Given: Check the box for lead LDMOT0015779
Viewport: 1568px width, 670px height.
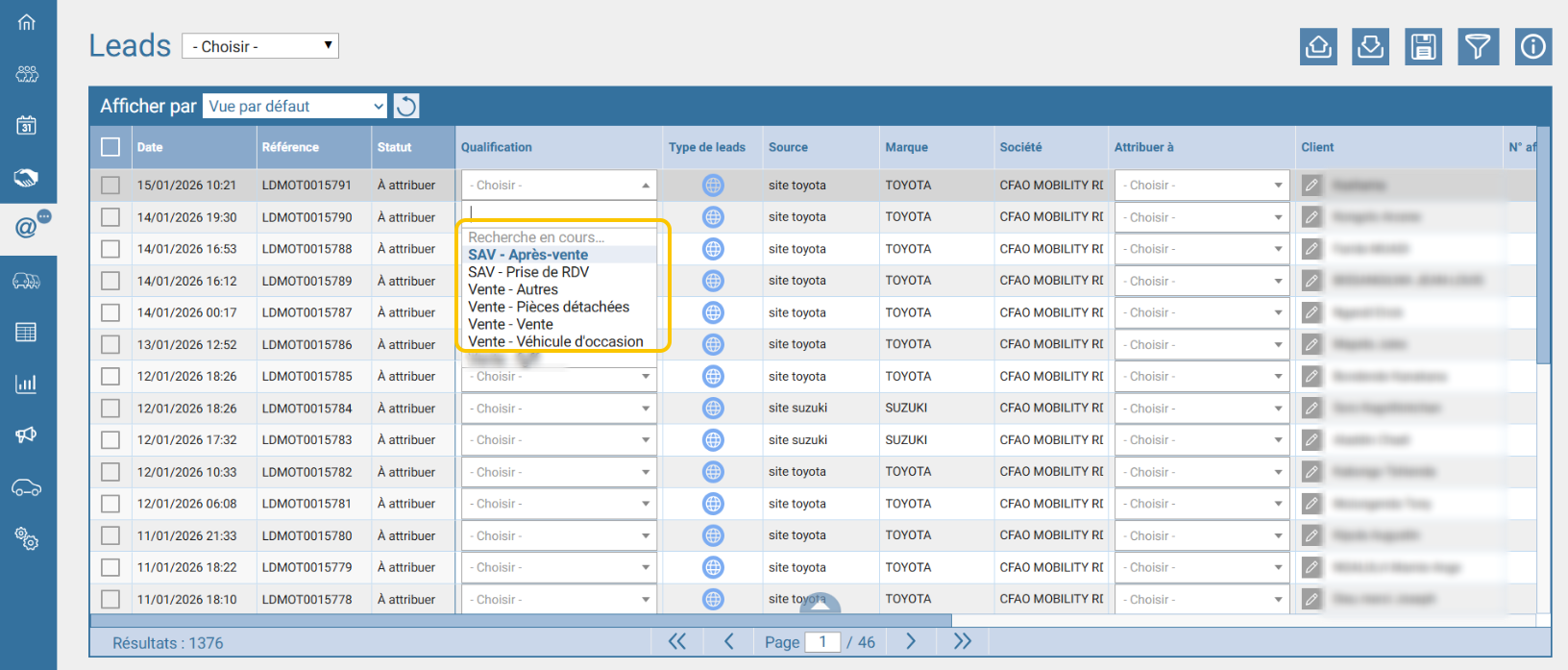Looking at the screenshot, I should pyautogui.click(x=110, y=567).
